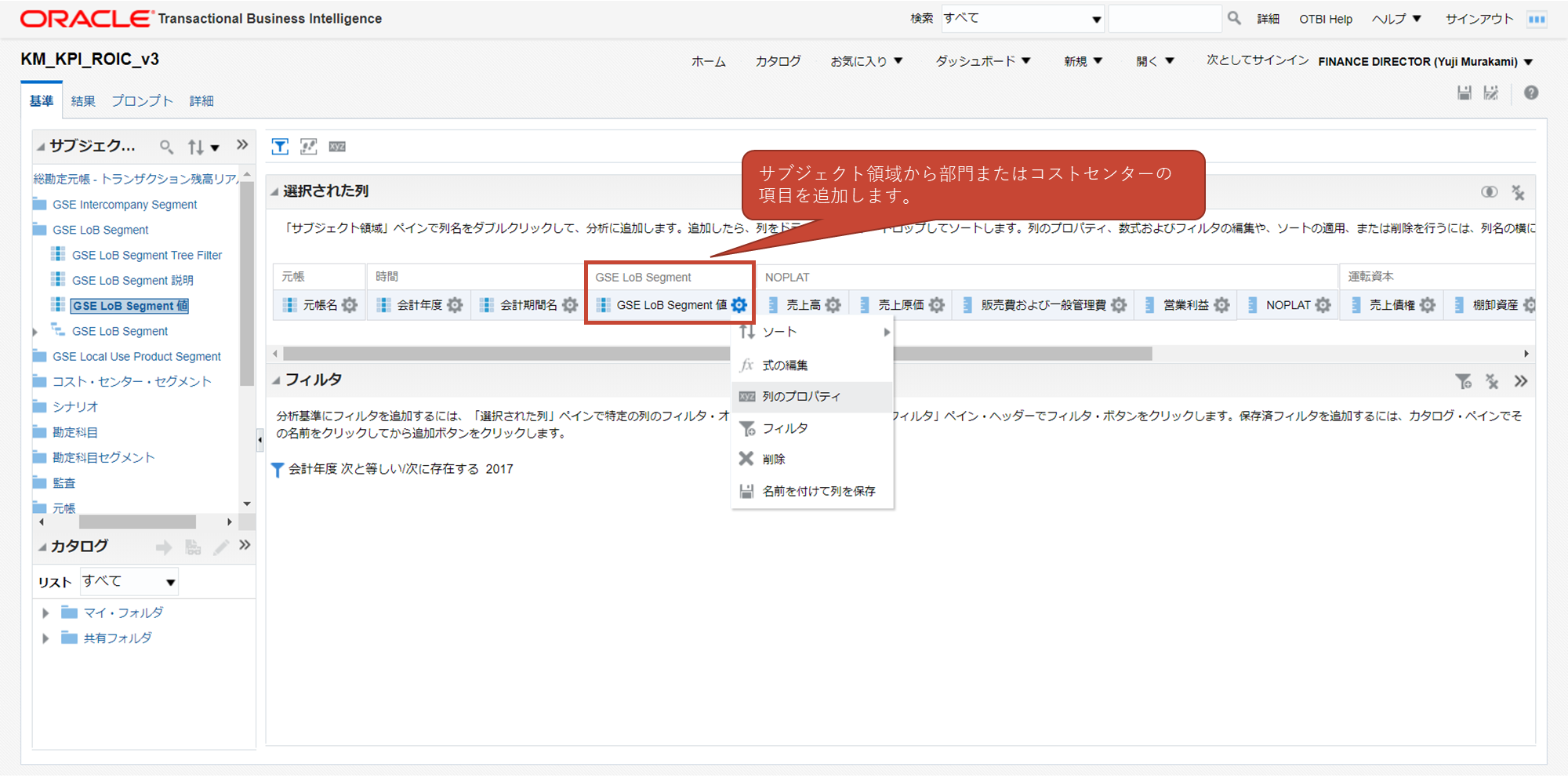Viewport: 1568px width, 778px height.
Task: Click the catalog add arrow icon
Action: coord(164,547)
